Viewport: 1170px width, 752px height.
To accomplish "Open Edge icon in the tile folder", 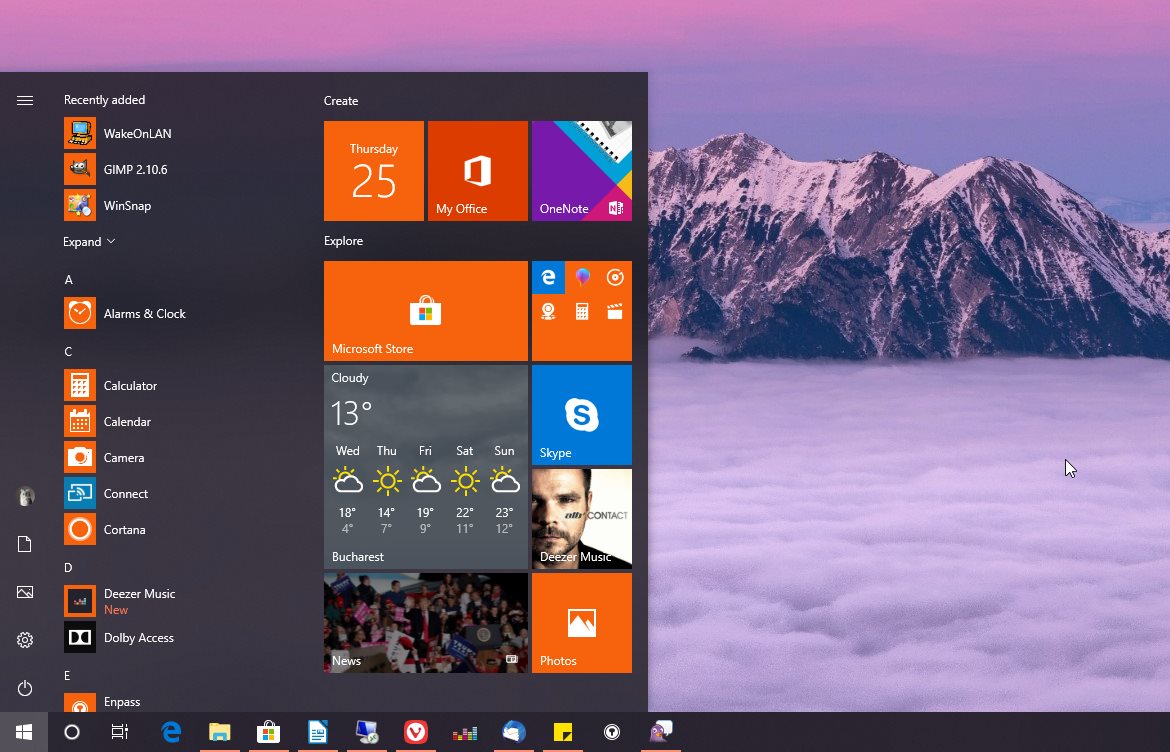I will [548, 278].
